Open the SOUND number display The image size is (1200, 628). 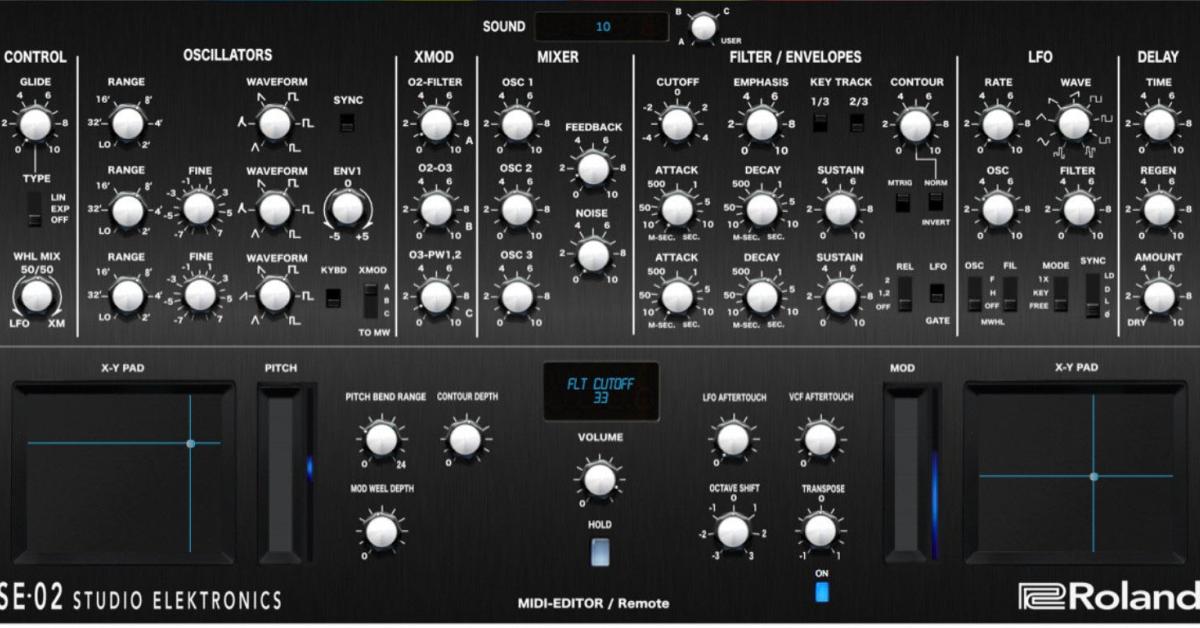click(x=601, y=27)
